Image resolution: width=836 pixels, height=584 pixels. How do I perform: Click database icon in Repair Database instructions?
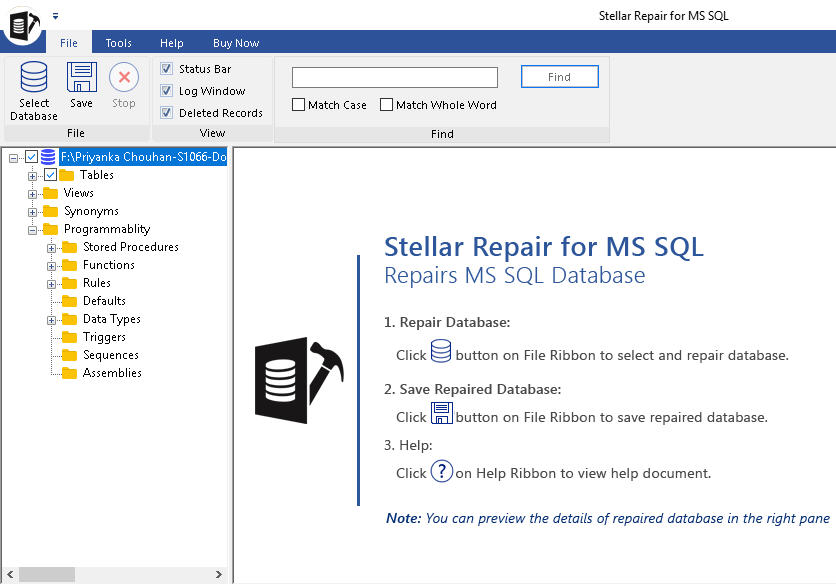click(x=441, y=351)
